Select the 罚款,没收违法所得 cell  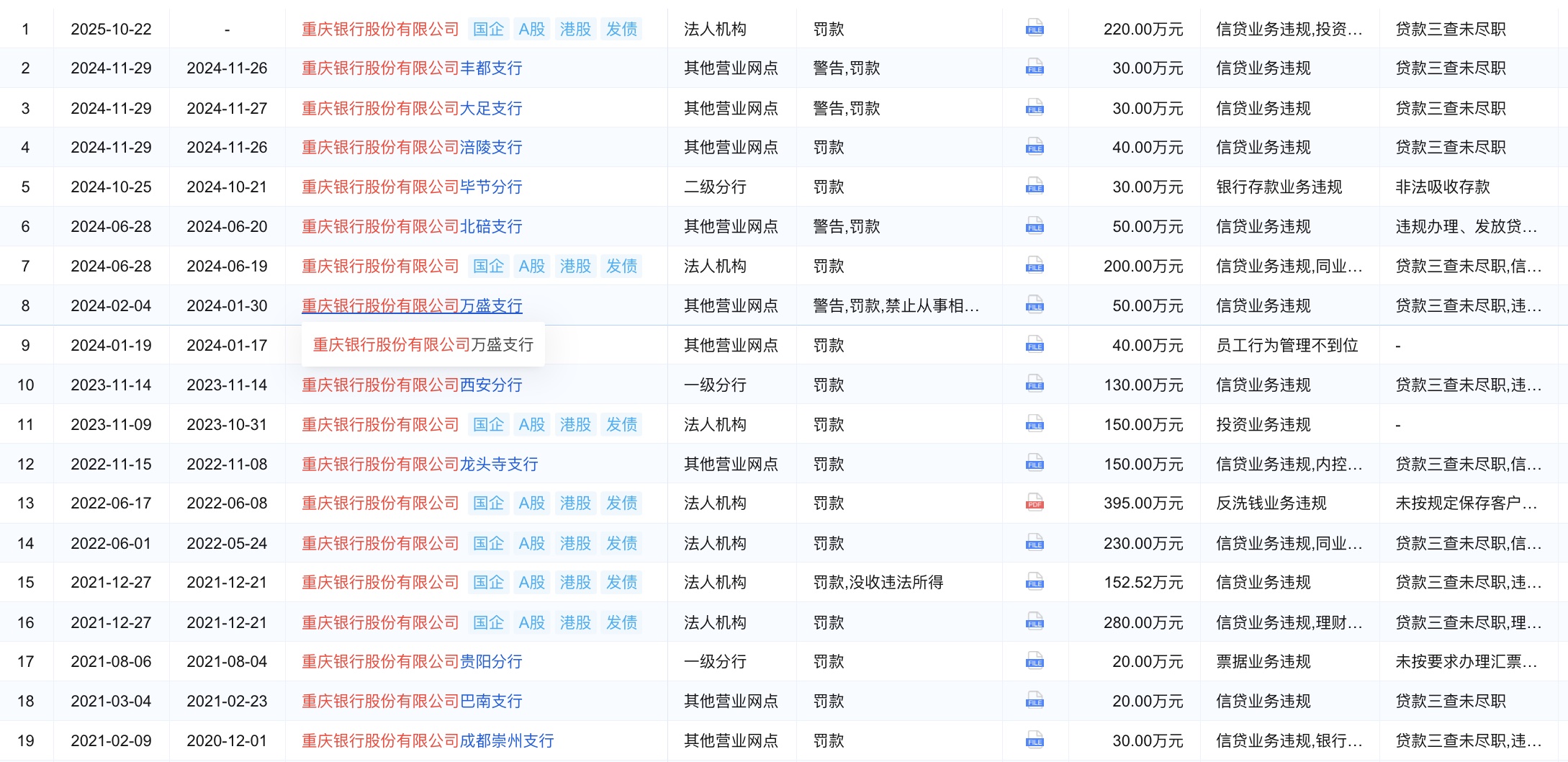[878, 583]
